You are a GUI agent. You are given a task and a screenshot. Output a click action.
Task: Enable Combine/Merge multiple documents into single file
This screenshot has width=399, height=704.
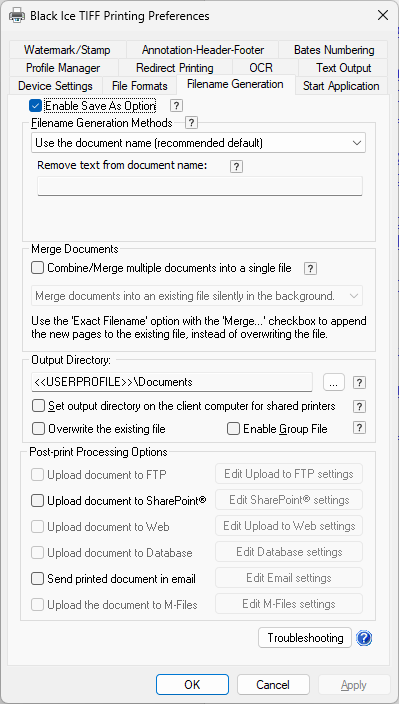38,268
